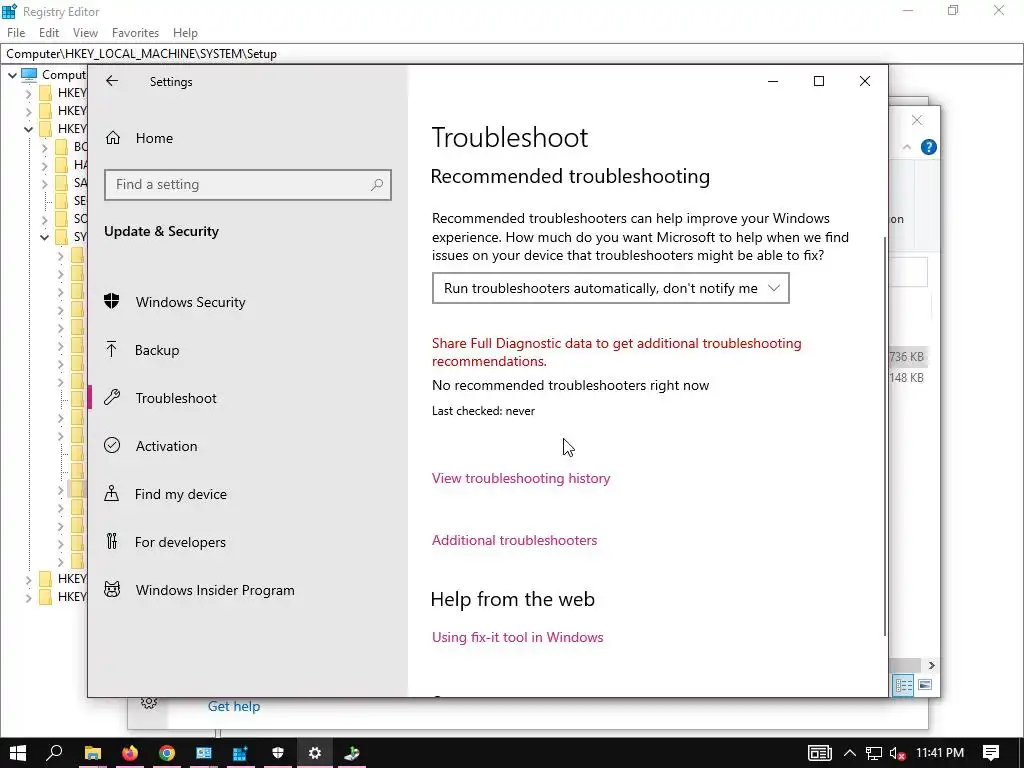The image size is (1024, 768).
Task: Select Find my device in the sidebar
Action: (181, 494)
